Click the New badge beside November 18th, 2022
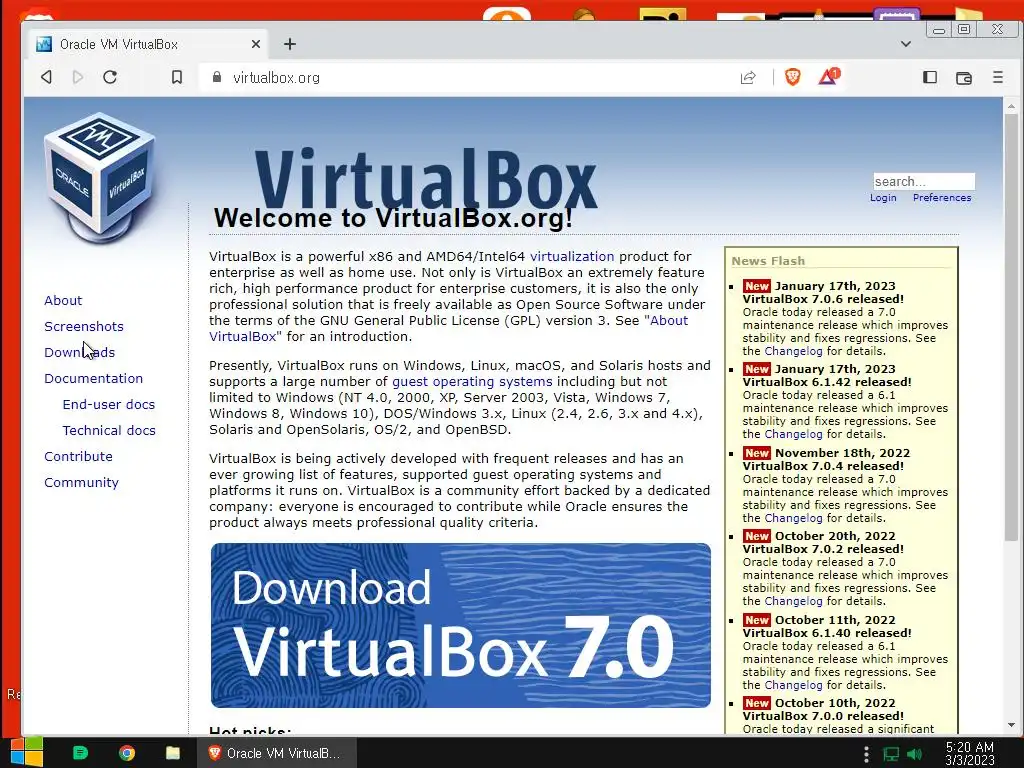This screenshot has width=1024, height=768. coord(757,453)
